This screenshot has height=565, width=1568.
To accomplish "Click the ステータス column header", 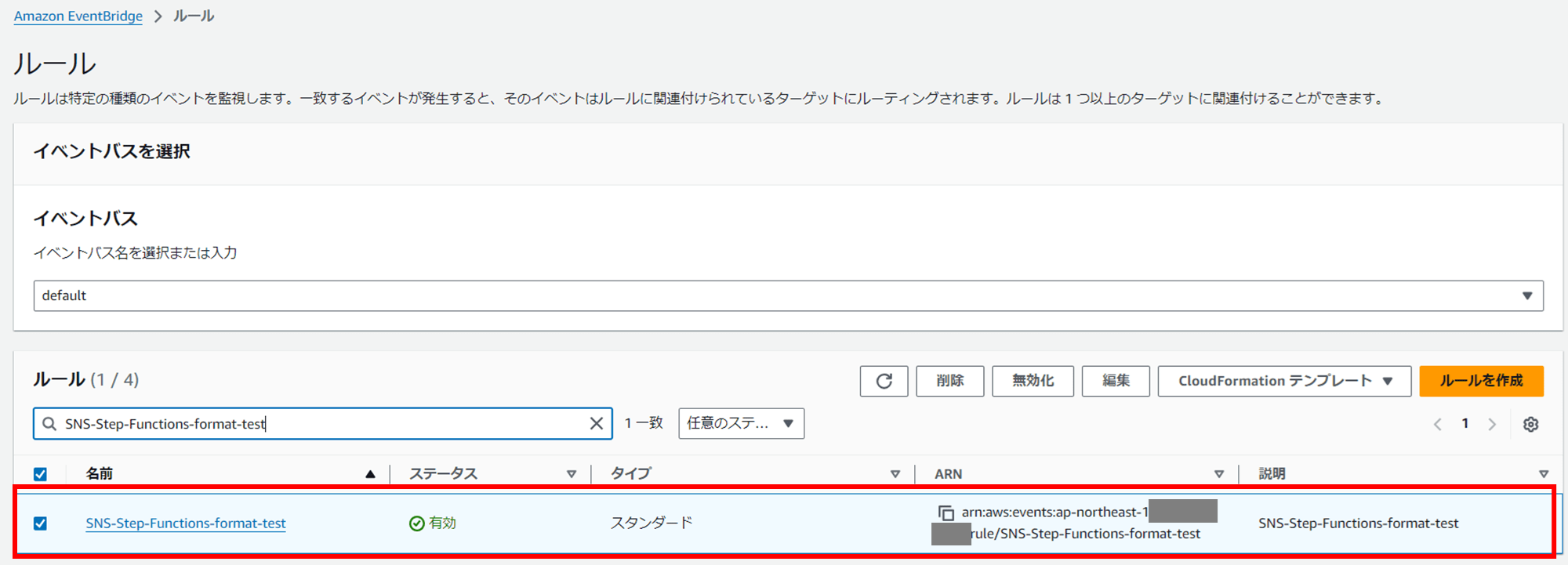I will (443, 474).
